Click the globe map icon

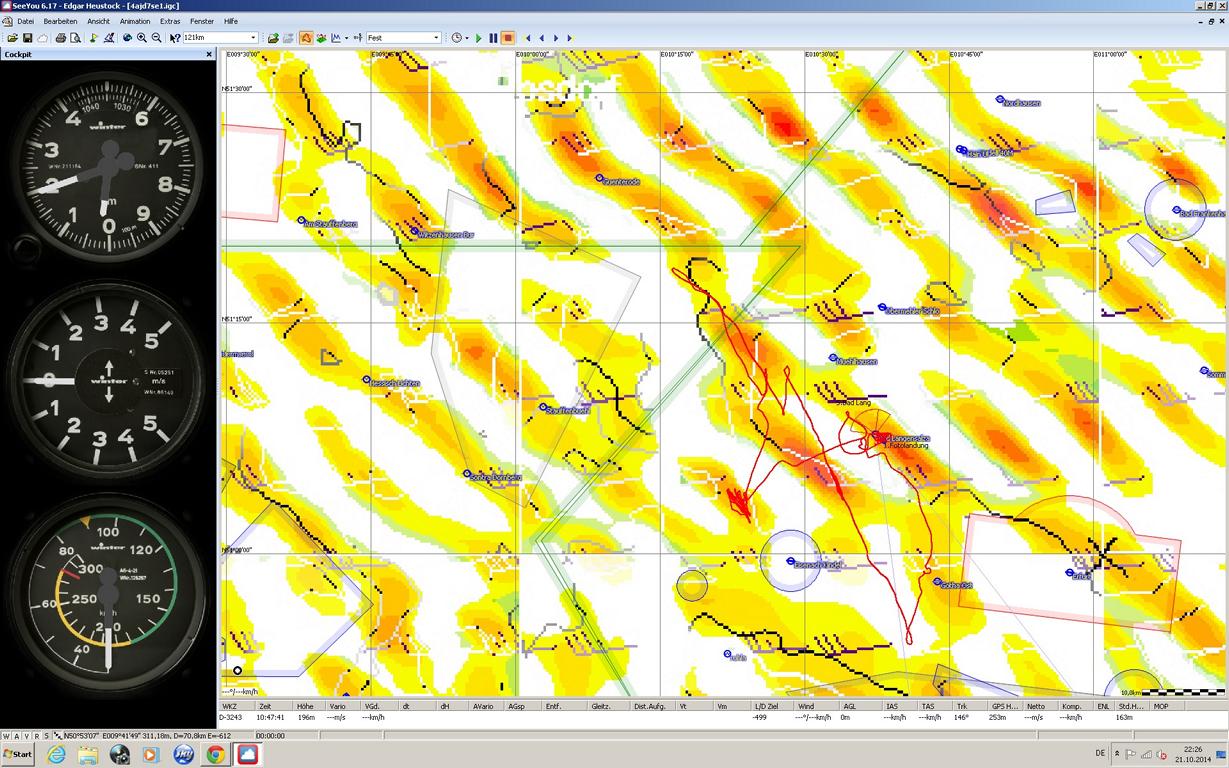click(x=127, y=38)
